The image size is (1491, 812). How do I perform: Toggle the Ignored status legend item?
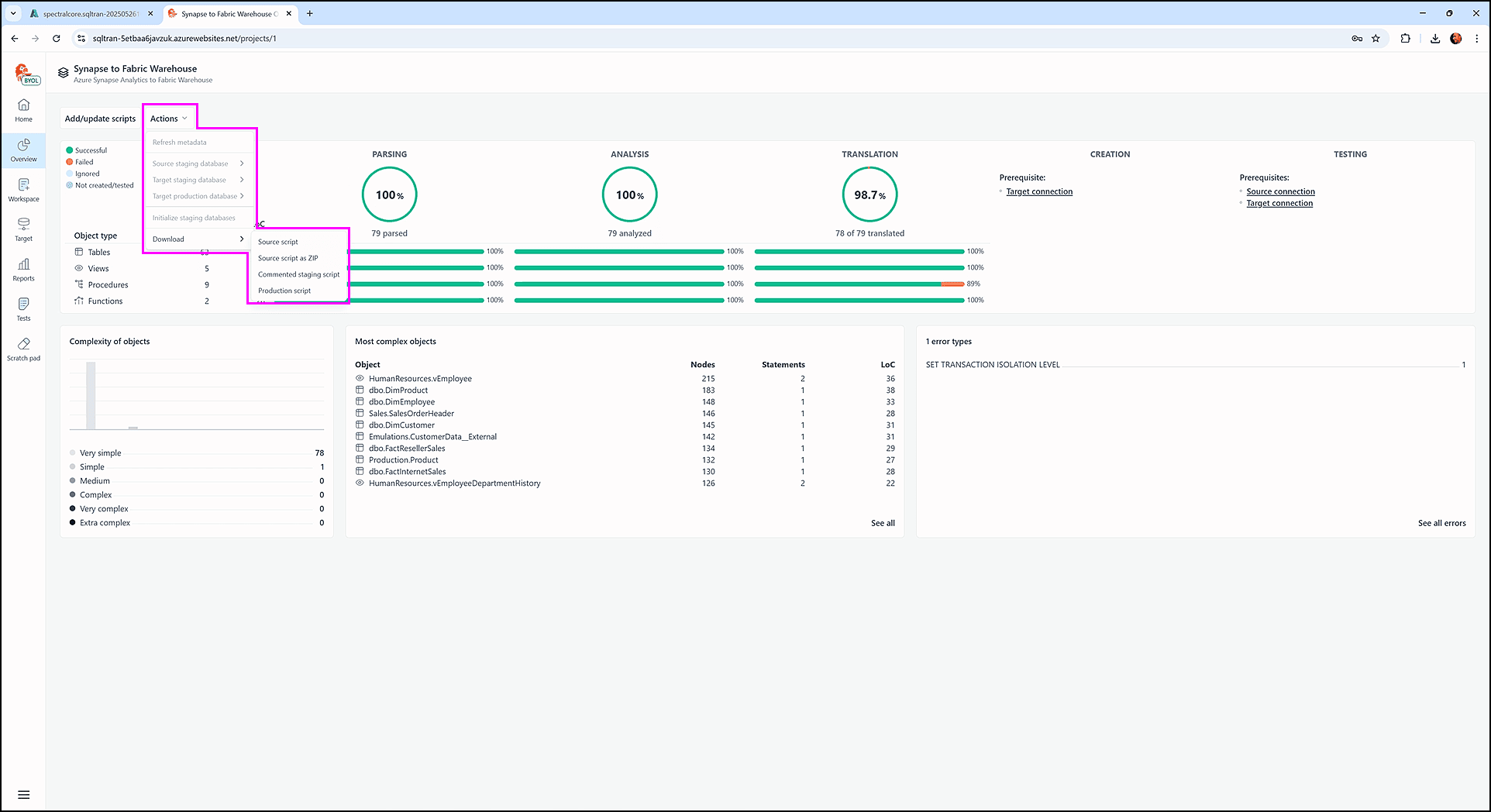click(x=87, y=174)
